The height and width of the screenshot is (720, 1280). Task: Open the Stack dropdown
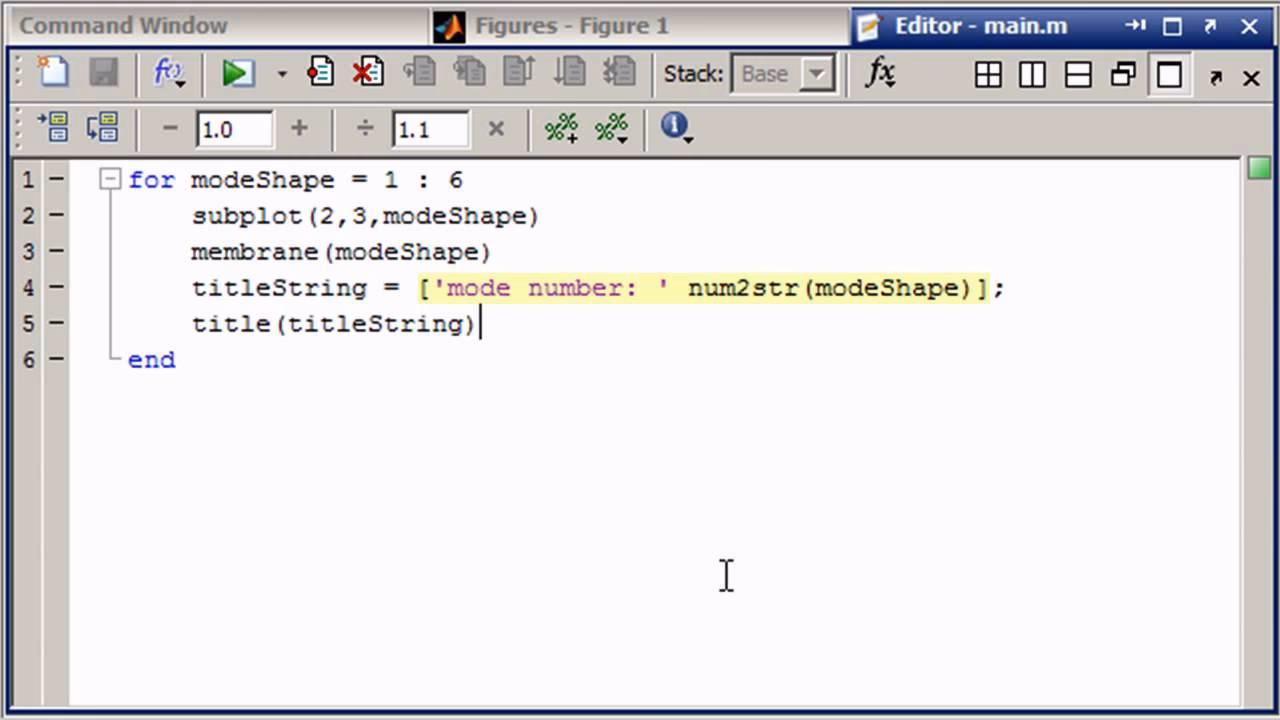(x=816, y=73)
